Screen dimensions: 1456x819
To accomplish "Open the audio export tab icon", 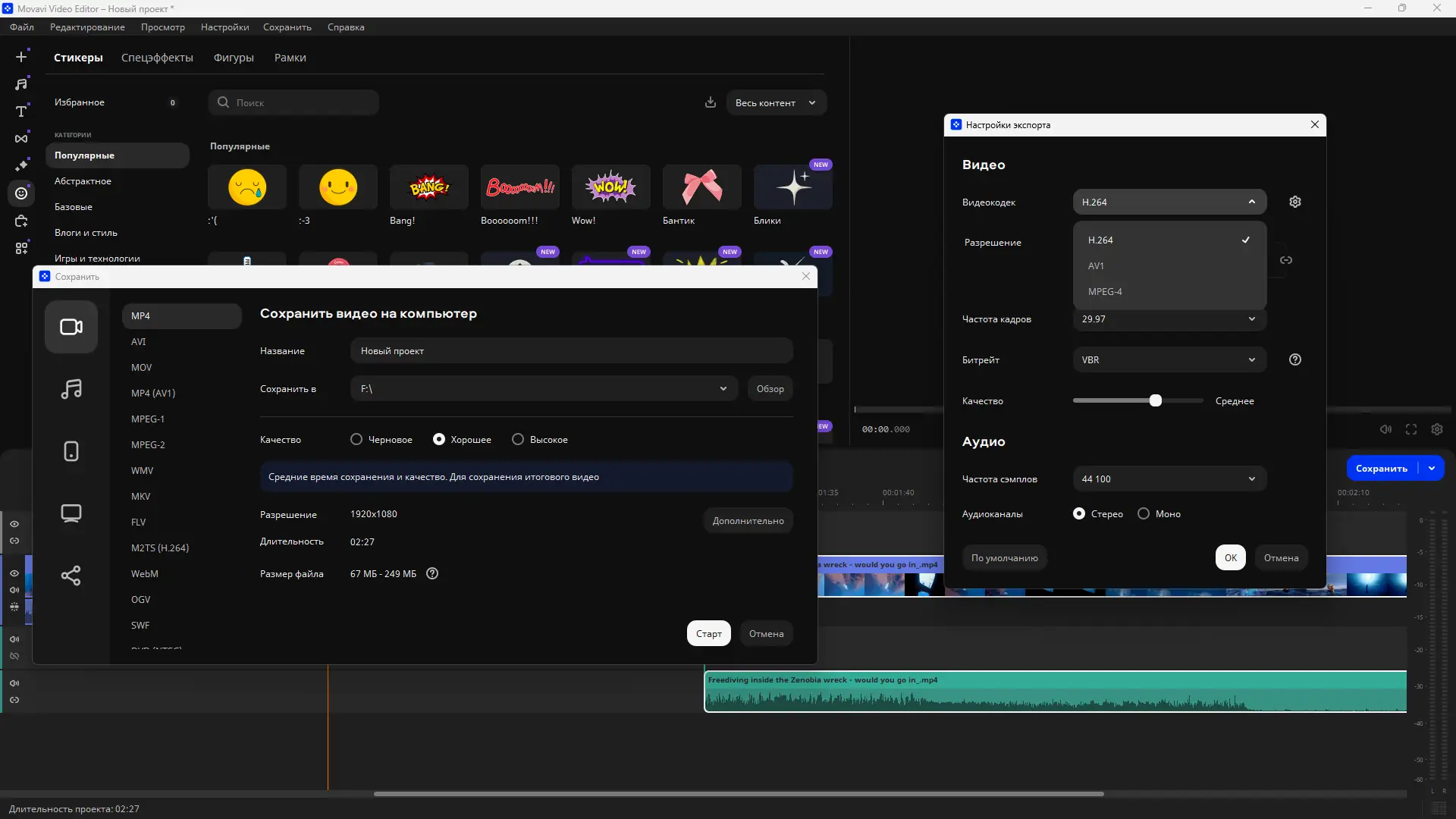I will click(71, 389).
